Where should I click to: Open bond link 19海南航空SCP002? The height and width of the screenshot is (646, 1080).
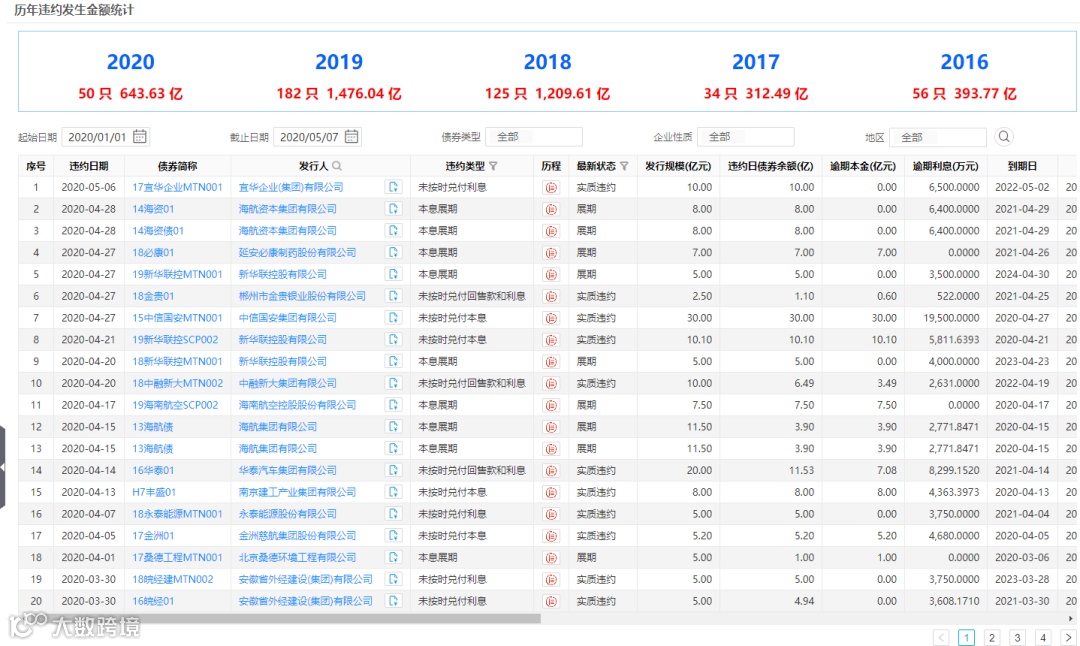tap(175, 405)
